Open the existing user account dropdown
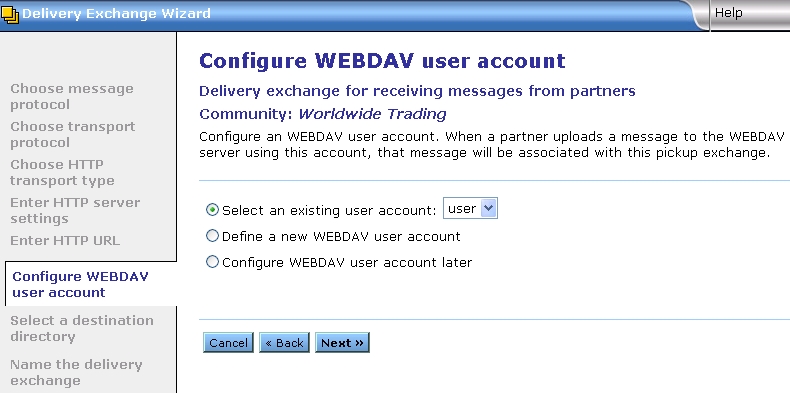The width and height of the screenshot is (790, 393). pyautogui.click(x=470, y=208)
